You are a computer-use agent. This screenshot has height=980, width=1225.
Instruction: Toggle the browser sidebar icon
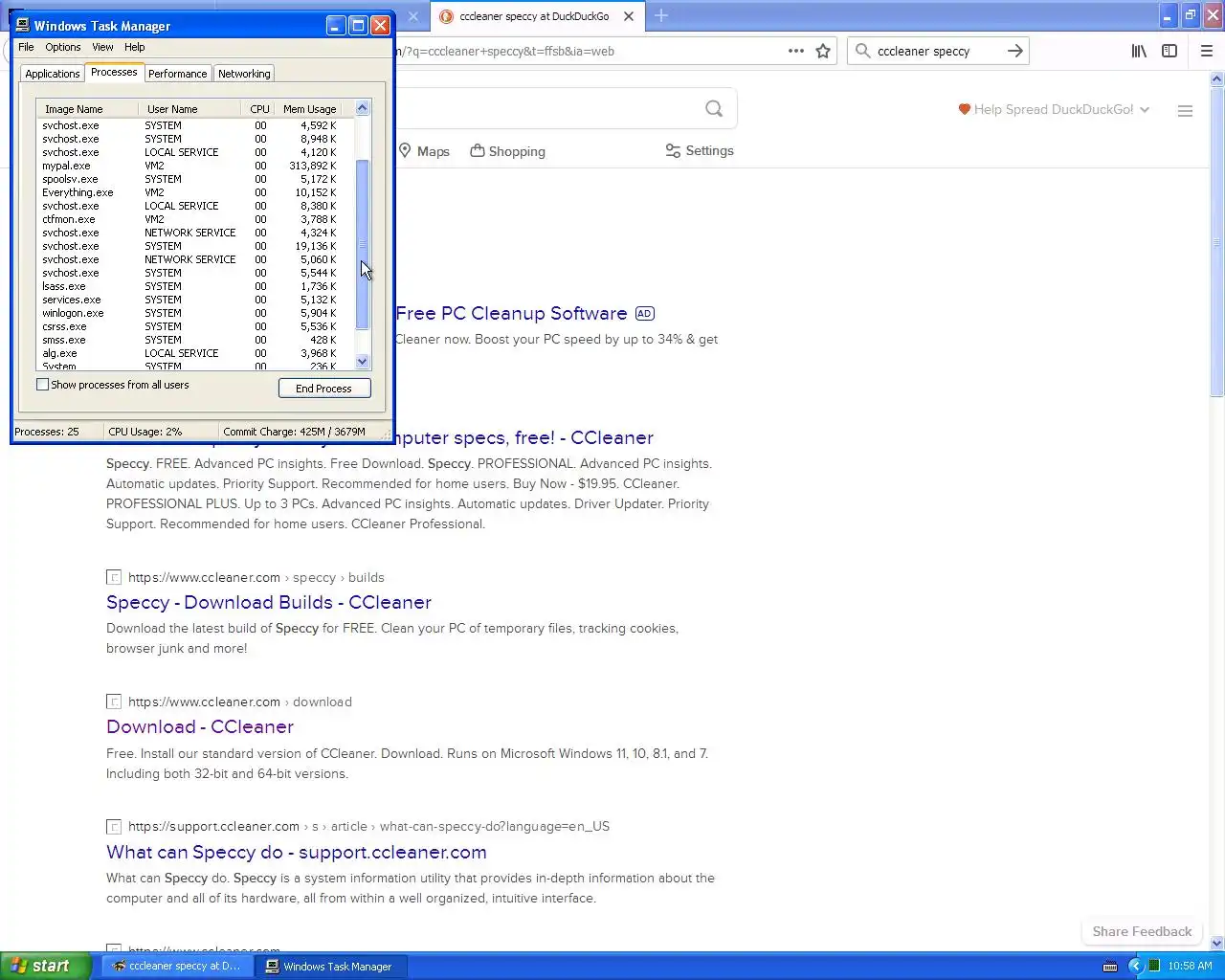point(1169,51)
